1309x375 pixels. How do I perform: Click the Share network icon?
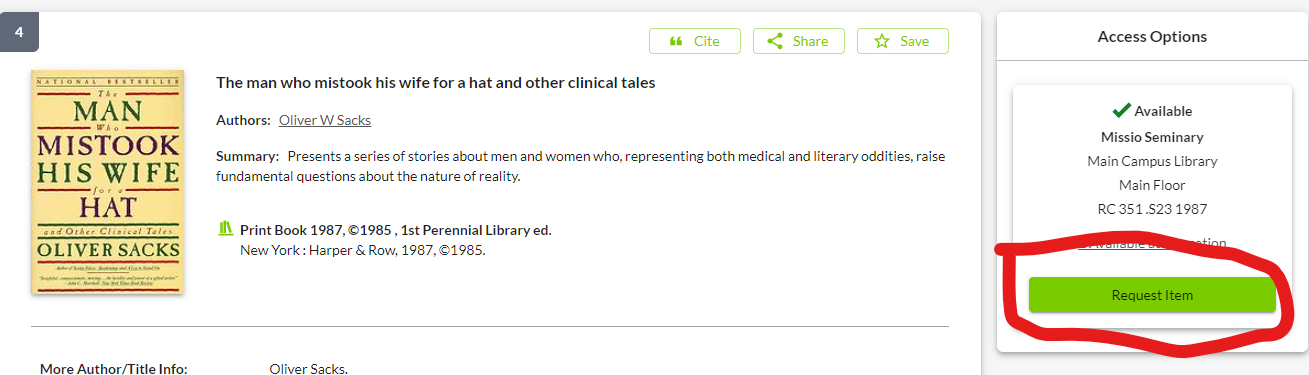774,41
